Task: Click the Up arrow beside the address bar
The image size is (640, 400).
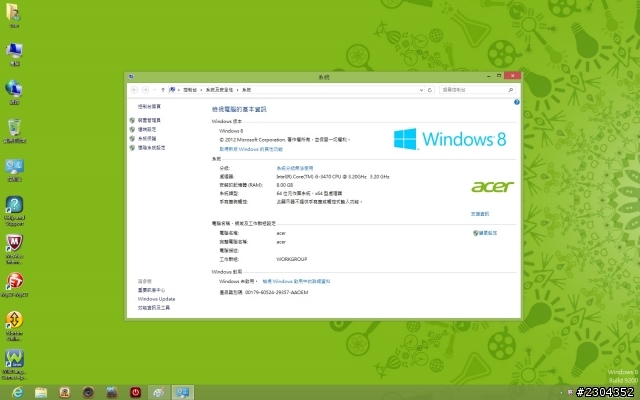Action: click(163, 90)
